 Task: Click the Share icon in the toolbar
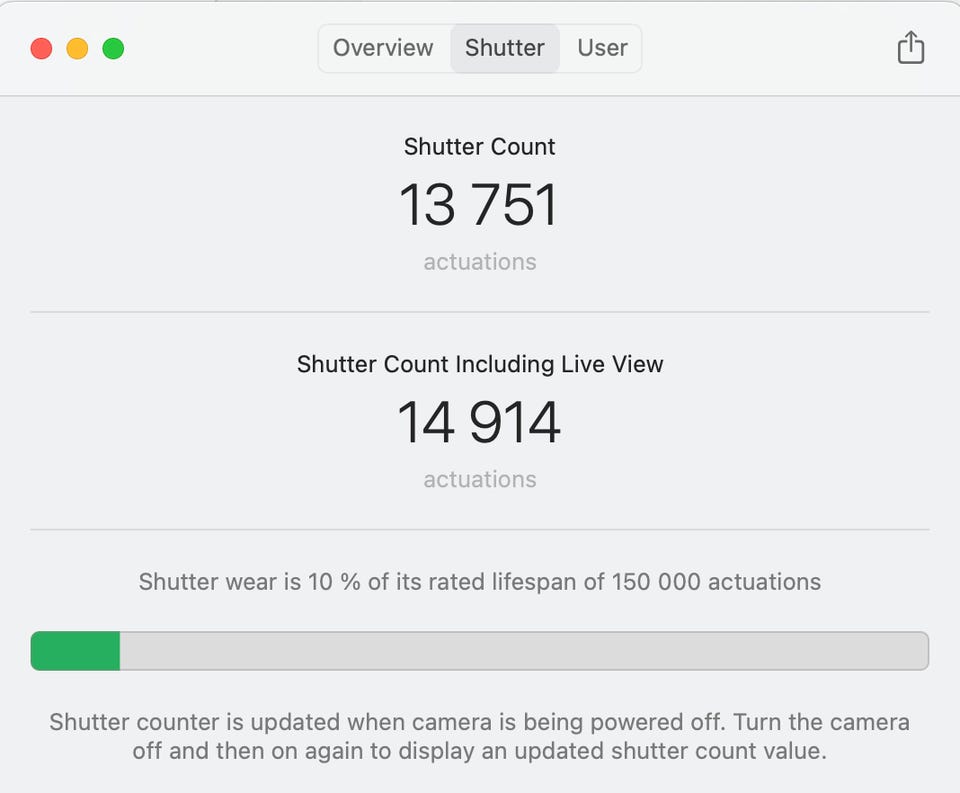(x=910, y=47)
